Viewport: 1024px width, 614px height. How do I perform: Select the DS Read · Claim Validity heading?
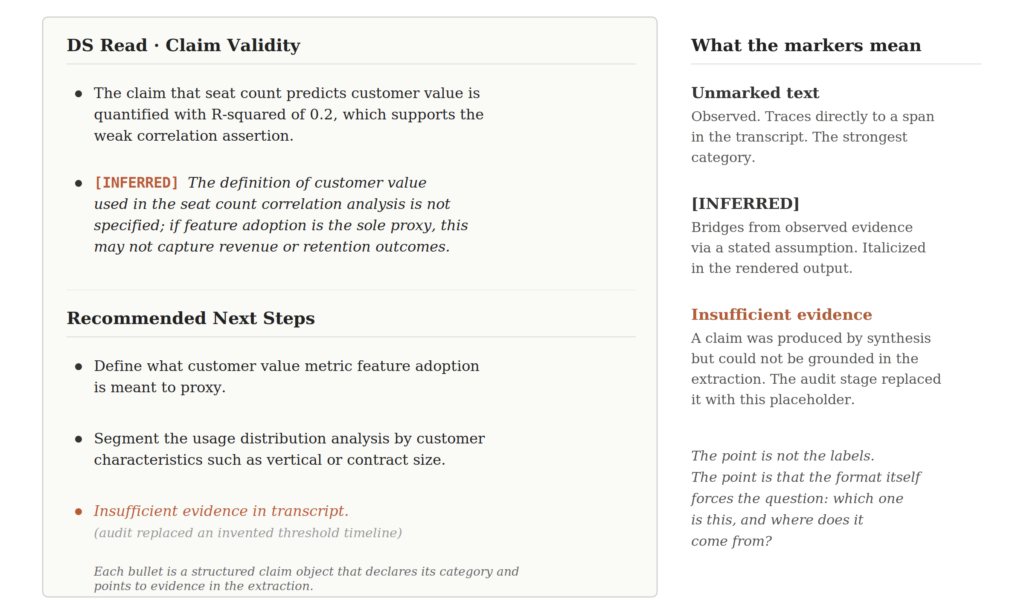tap(184, 45)
